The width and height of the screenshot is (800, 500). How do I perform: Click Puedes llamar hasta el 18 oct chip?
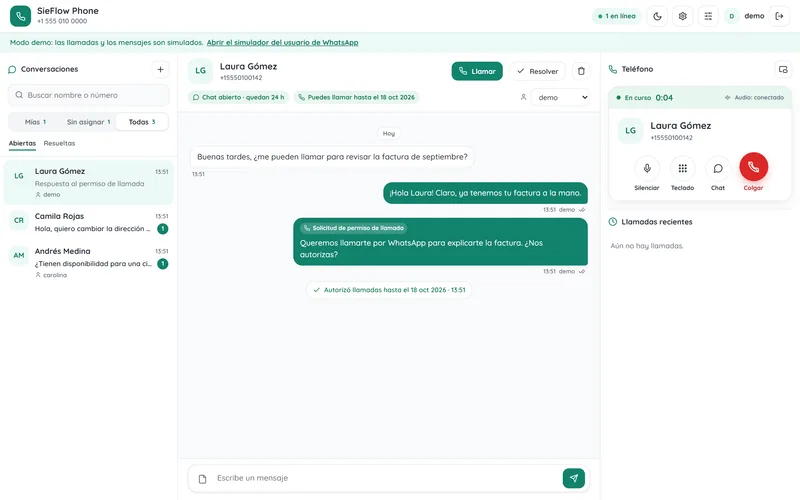(356, 97)
